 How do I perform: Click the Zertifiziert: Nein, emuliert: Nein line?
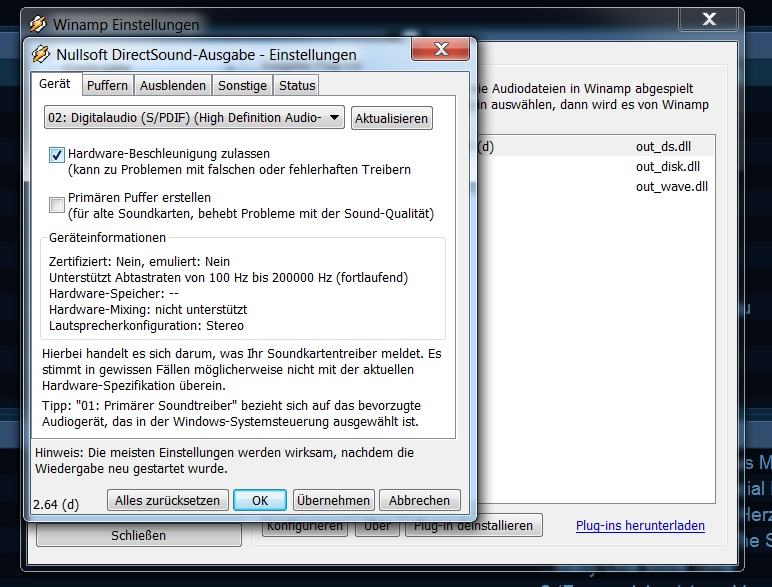click(x=139, y=262)
